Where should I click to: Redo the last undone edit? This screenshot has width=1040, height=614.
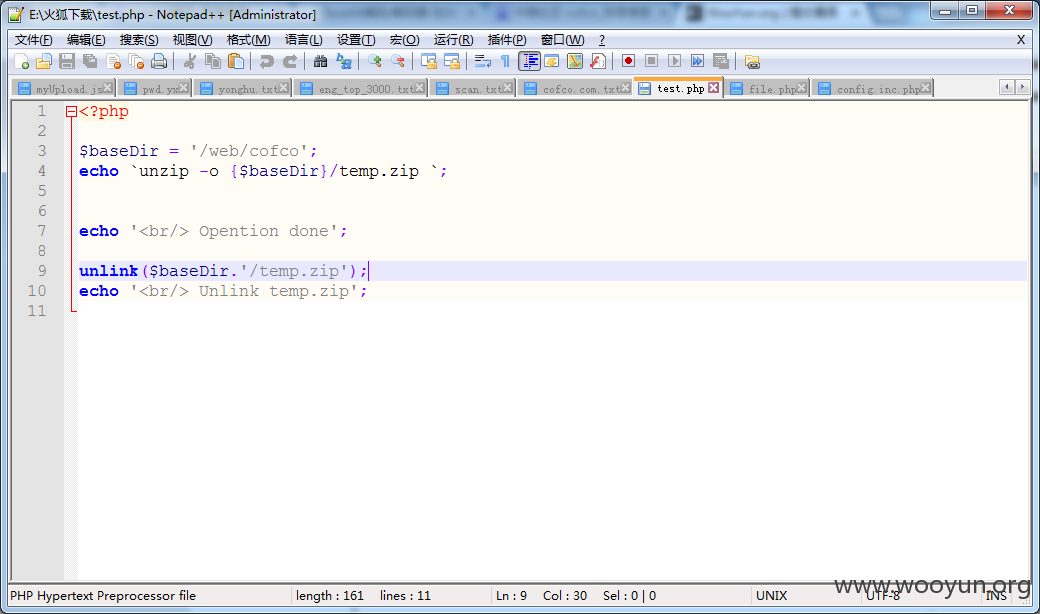click(290, 62)
